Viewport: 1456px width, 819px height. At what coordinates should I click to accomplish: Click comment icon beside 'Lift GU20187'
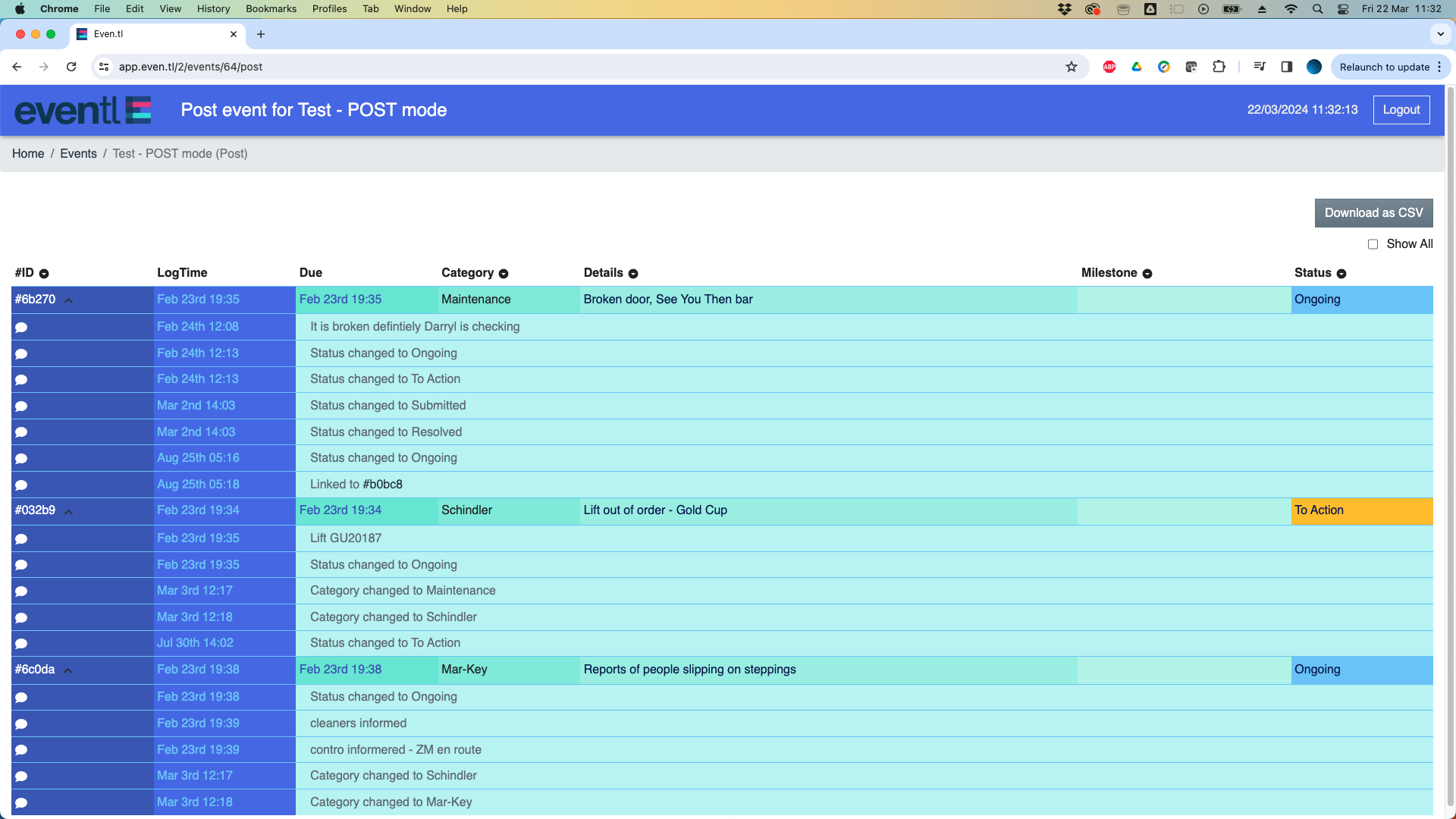[x=21, y=539]
